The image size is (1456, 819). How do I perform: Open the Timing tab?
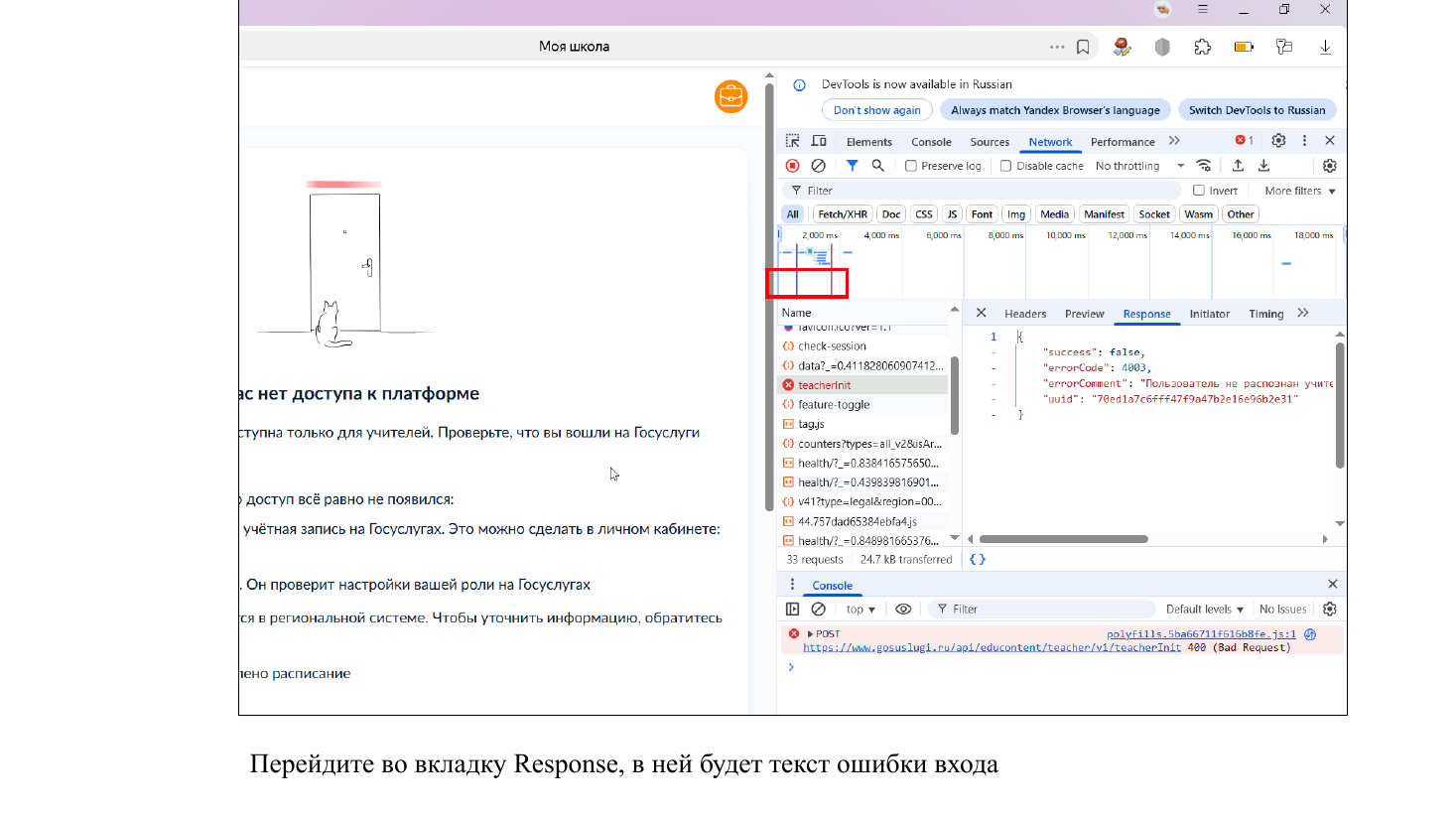1265,314
